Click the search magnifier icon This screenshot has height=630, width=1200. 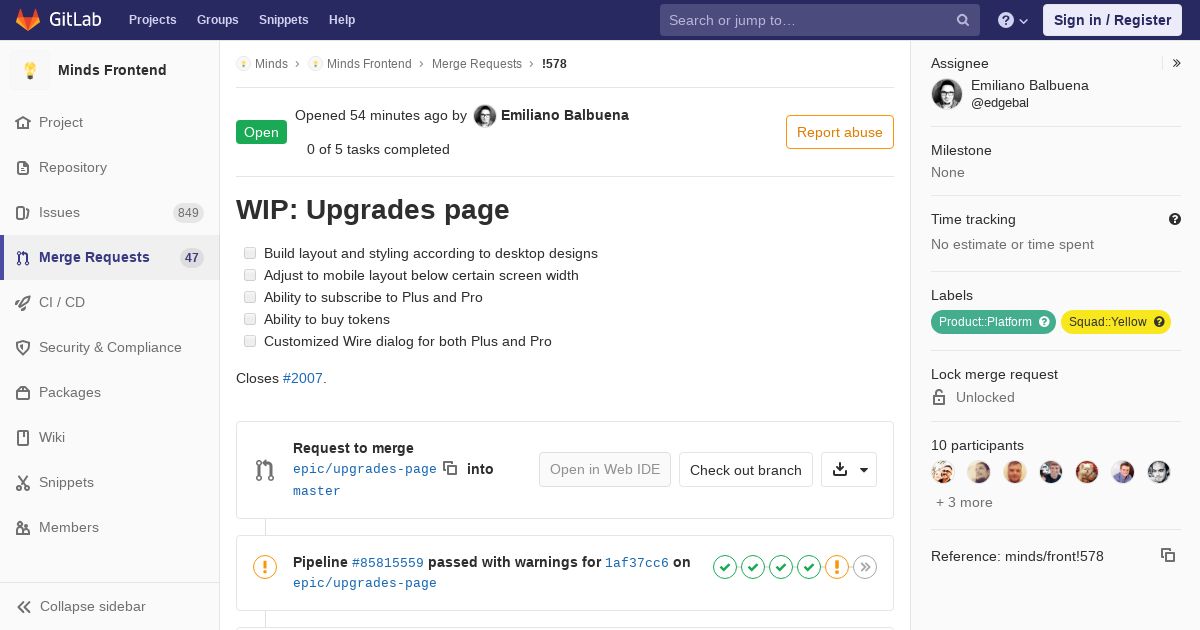963,20
